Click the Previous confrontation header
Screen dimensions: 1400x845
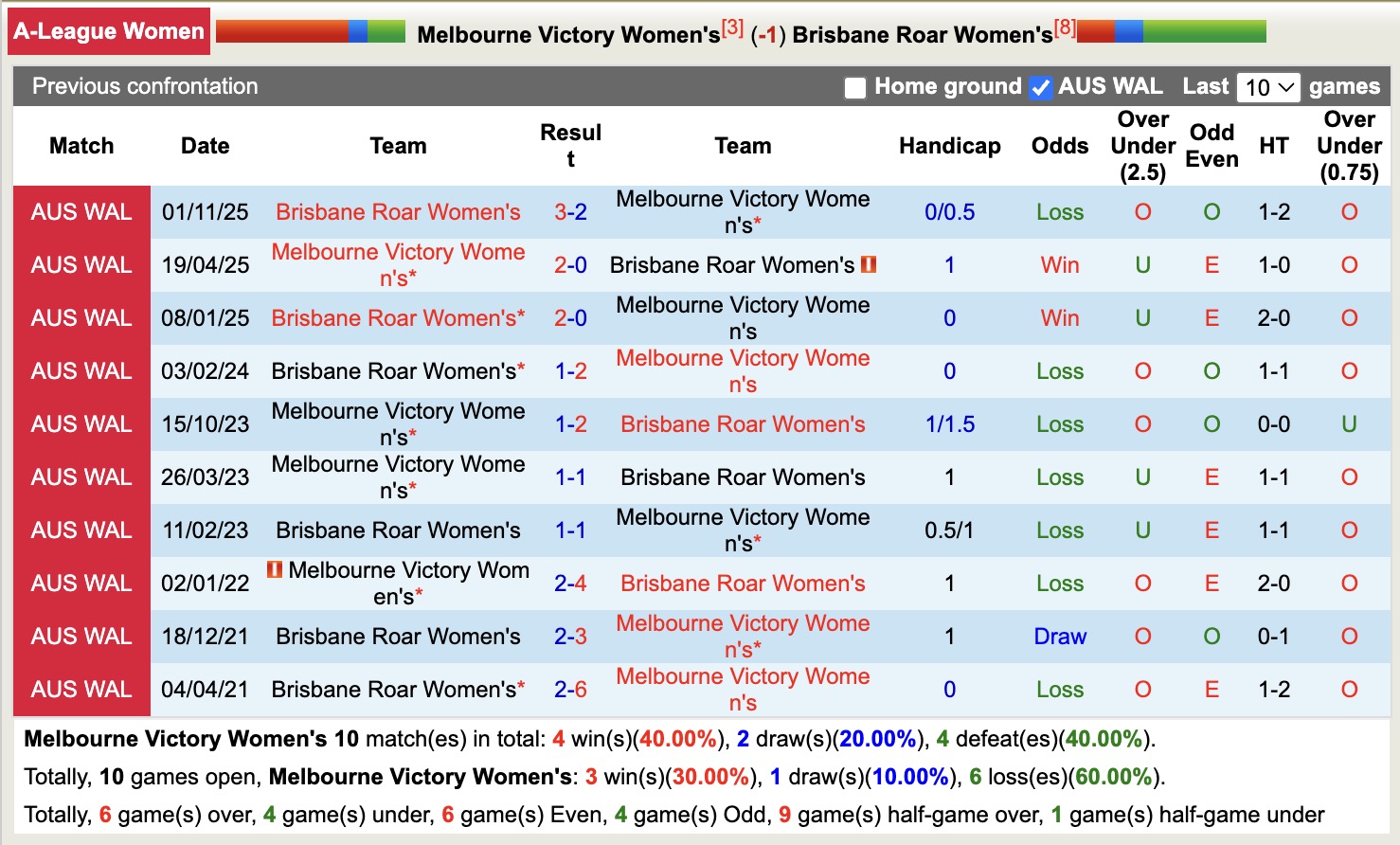point(144,86)
